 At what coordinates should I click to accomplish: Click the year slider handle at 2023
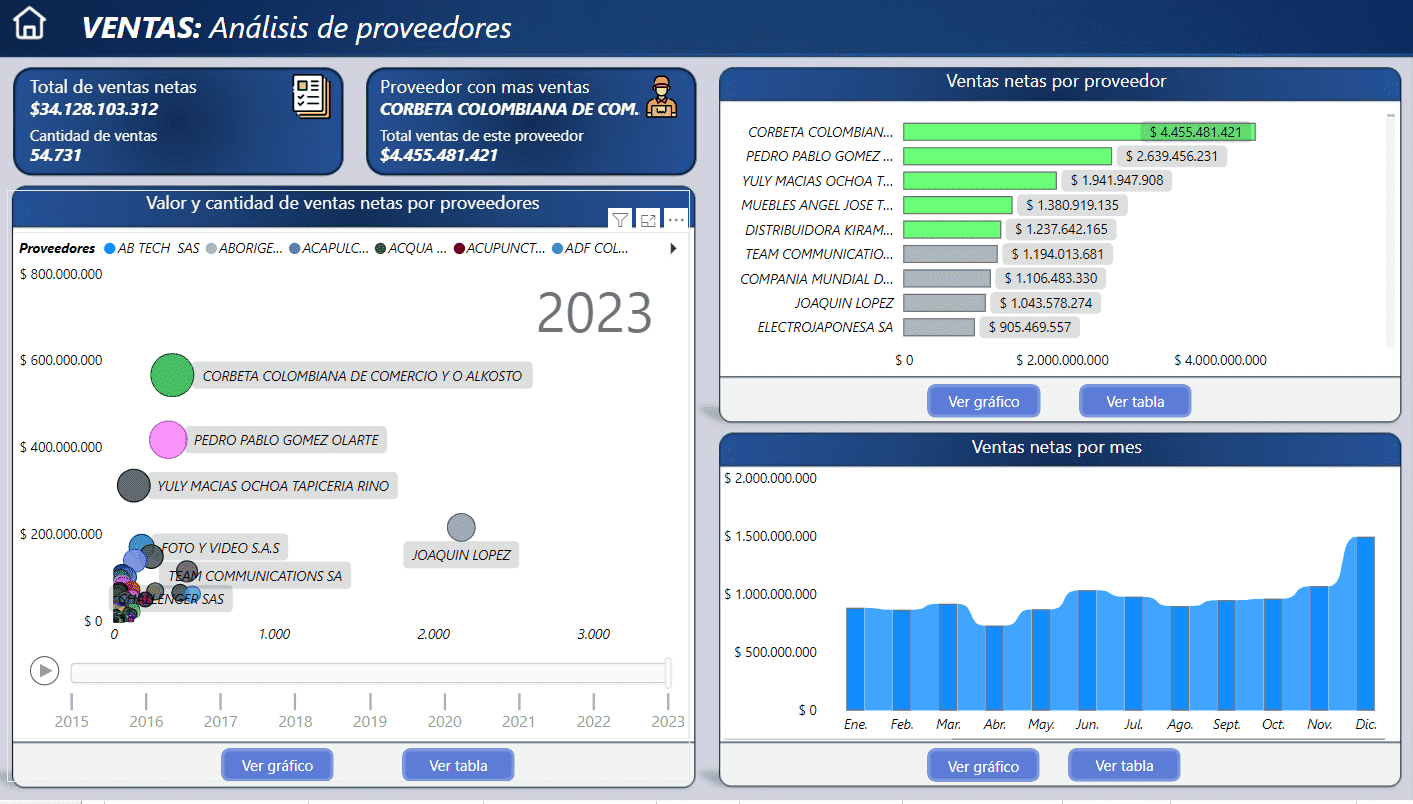click(x=668, y=673)
